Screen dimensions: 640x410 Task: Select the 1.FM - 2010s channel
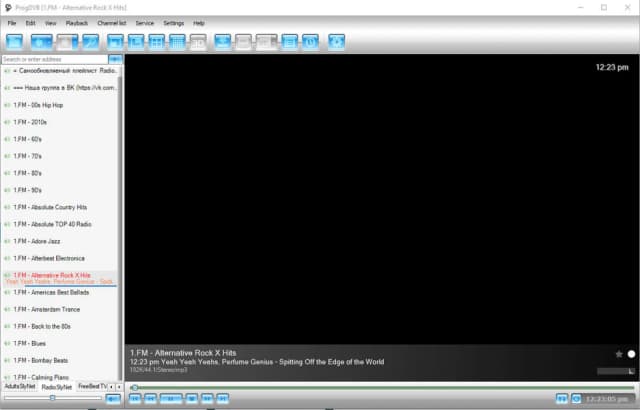(x=60, y=122)
